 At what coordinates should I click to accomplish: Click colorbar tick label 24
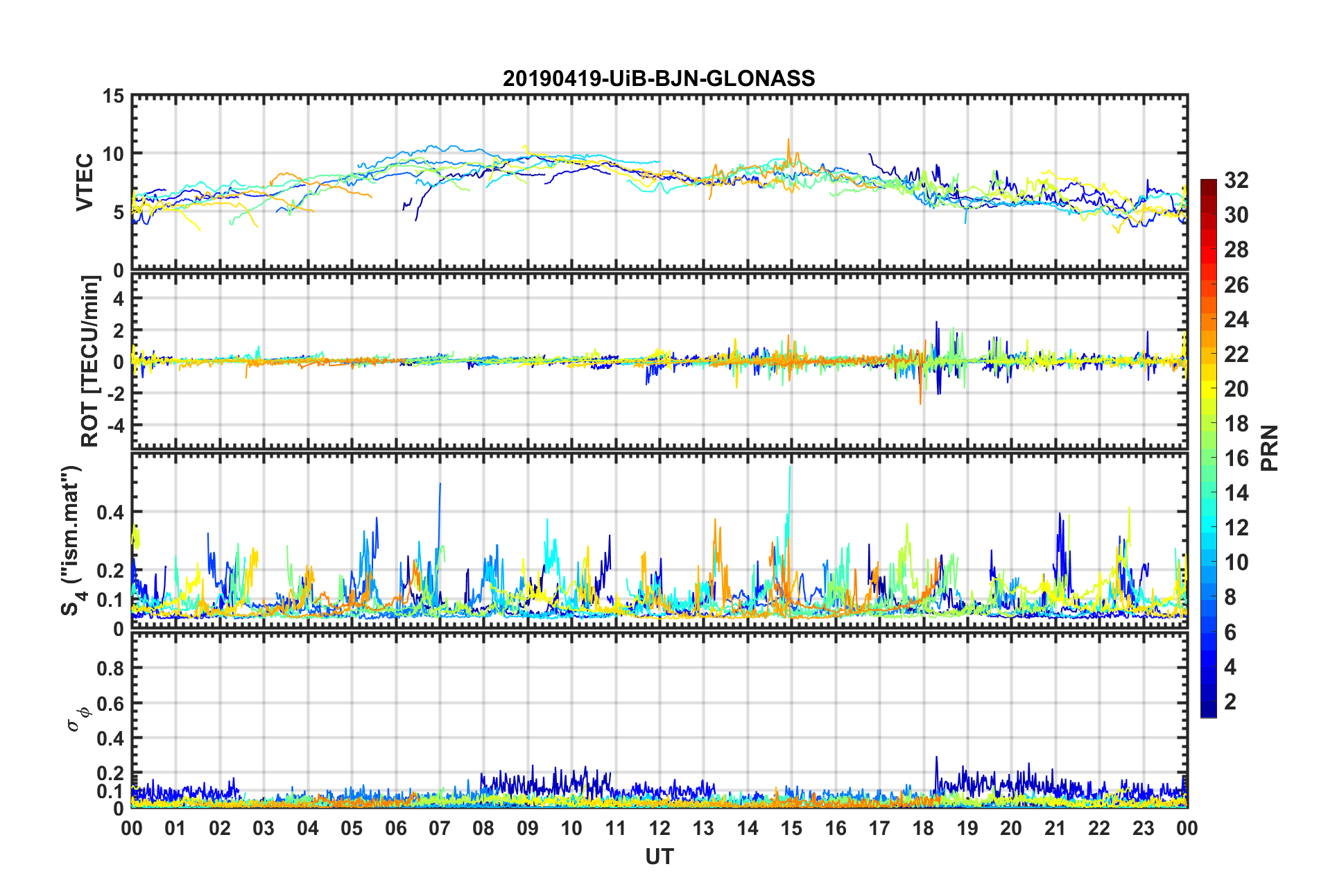pos(1236,319)
